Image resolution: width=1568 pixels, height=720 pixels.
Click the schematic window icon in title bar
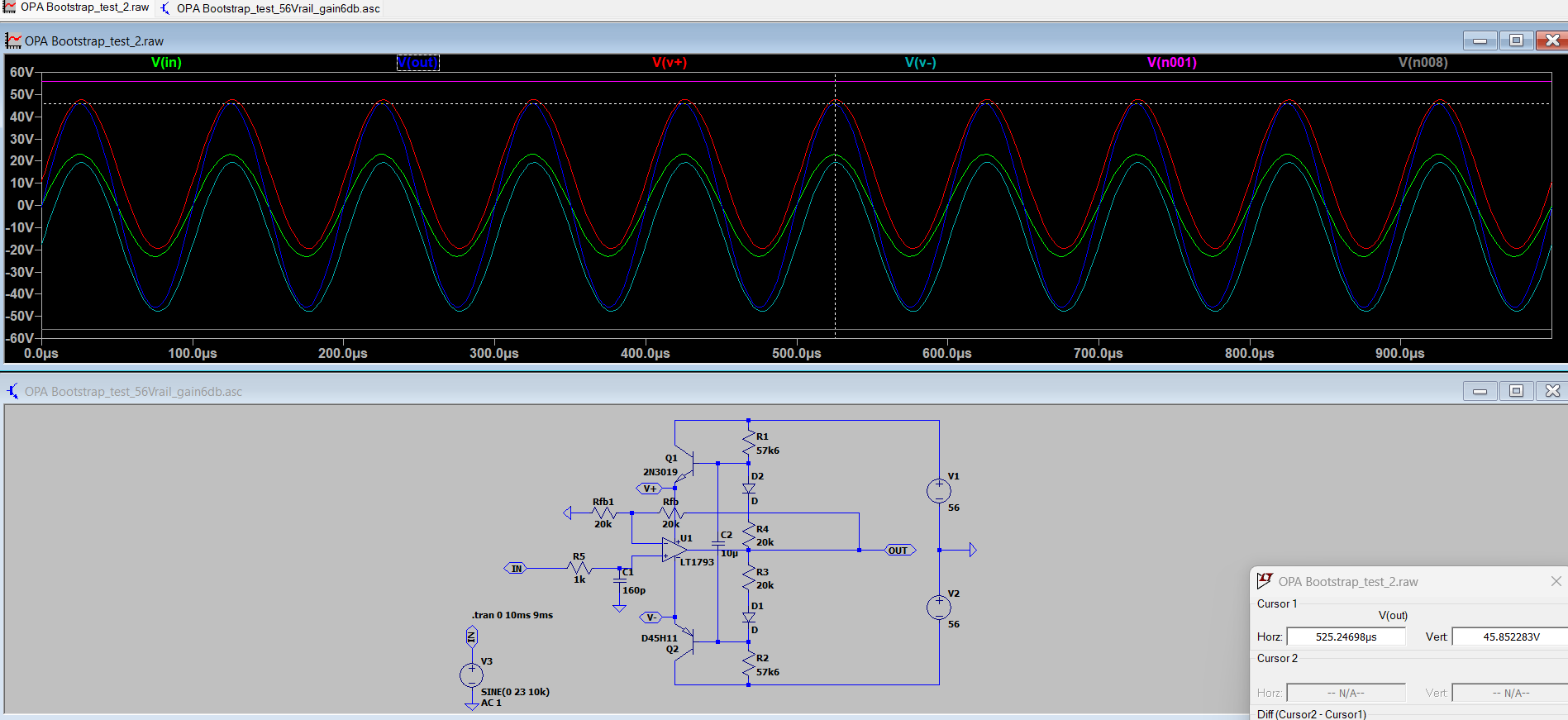coord(13,391)
